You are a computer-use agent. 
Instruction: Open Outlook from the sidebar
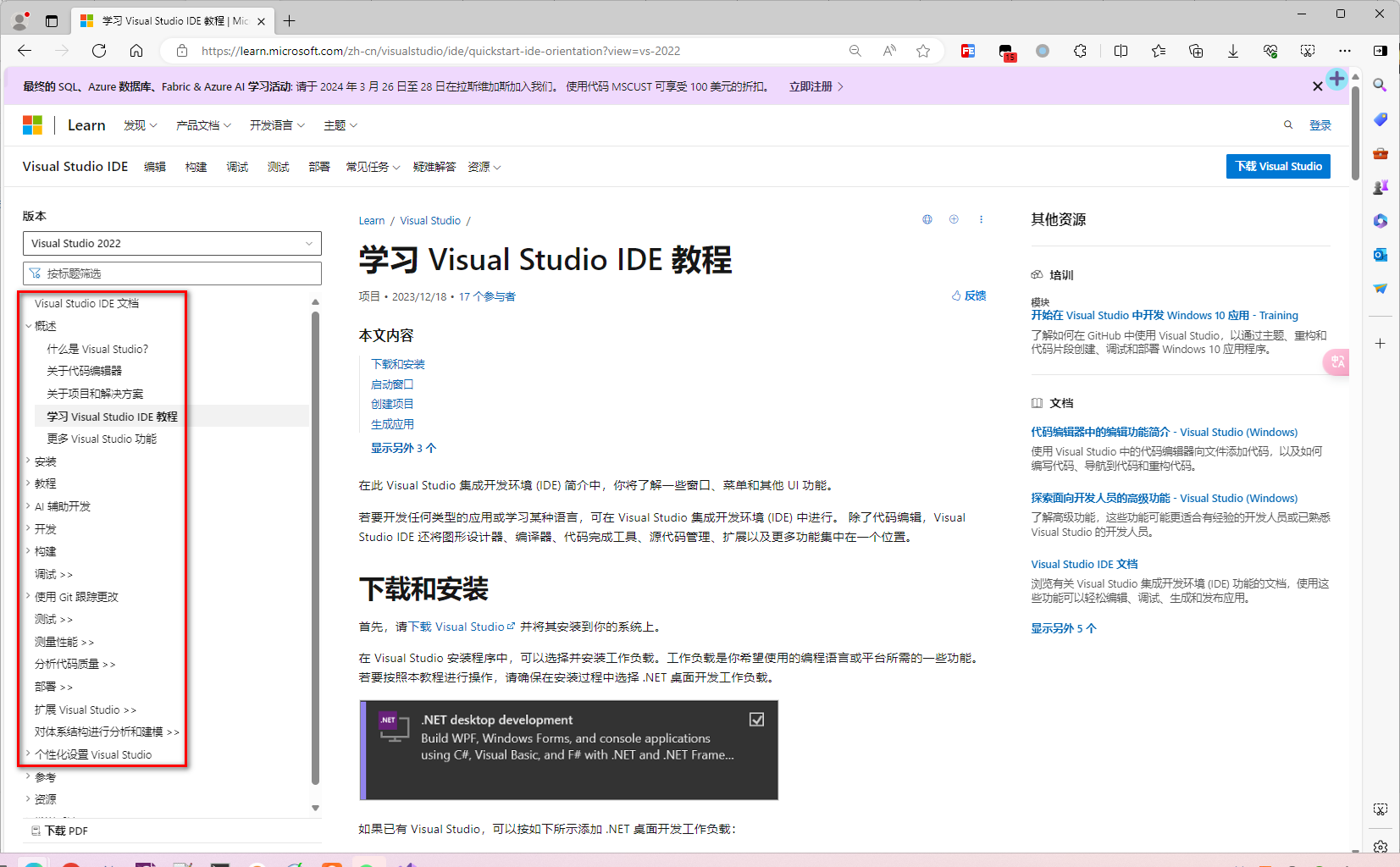[x=1381, y=255]
